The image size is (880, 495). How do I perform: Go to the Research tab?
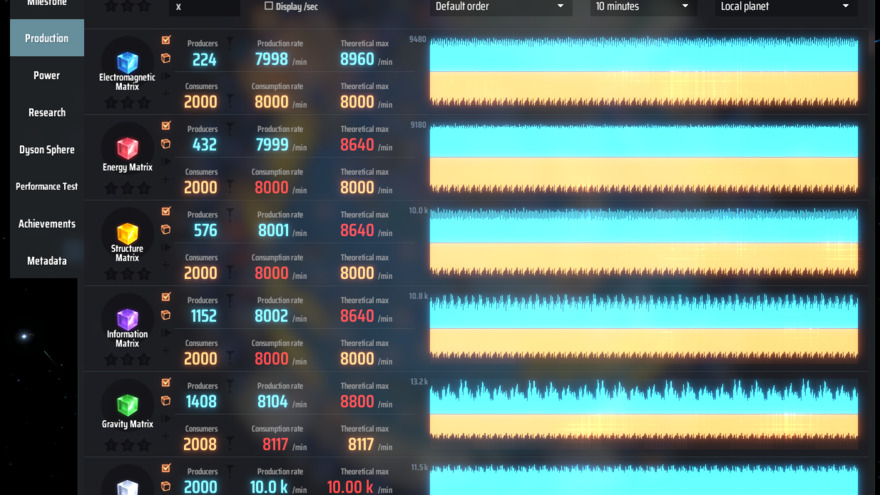[x=47, y=113]
